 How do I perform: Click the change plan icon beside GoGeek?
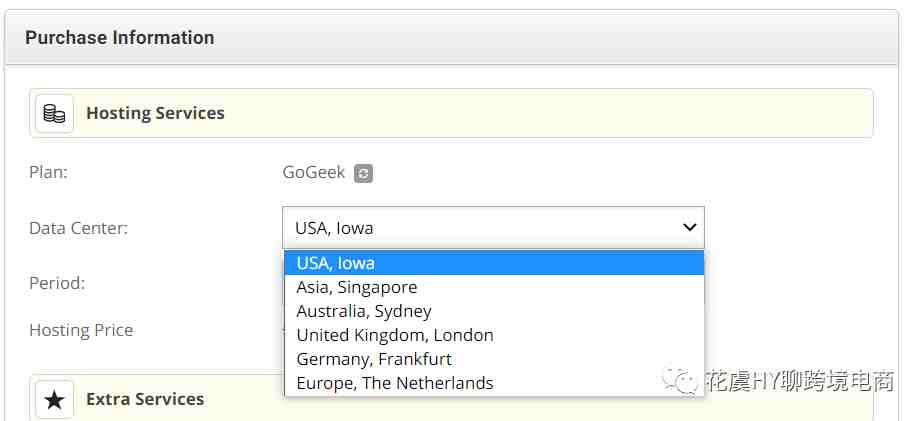click(x=363, y=173)
